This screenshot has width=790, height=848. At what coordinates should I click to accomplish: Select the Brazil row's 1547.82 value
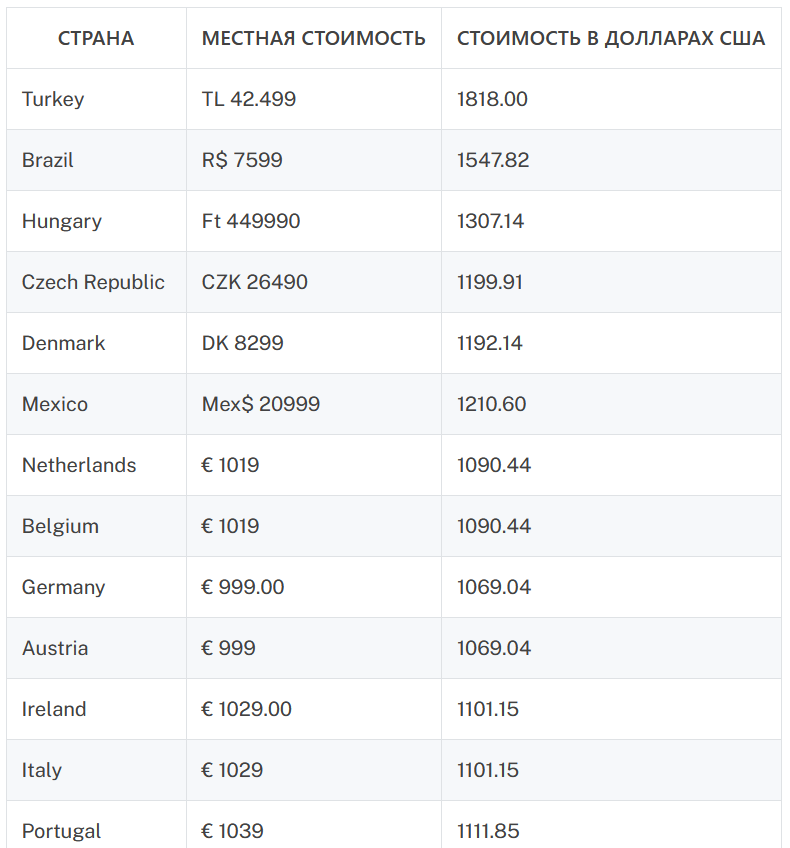(493, 160)
